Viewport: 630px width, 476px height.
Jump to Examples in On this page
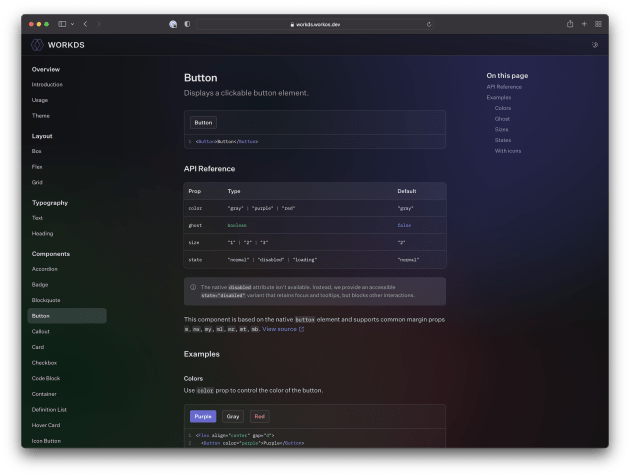pyautogui.click(x=499, y=98)
